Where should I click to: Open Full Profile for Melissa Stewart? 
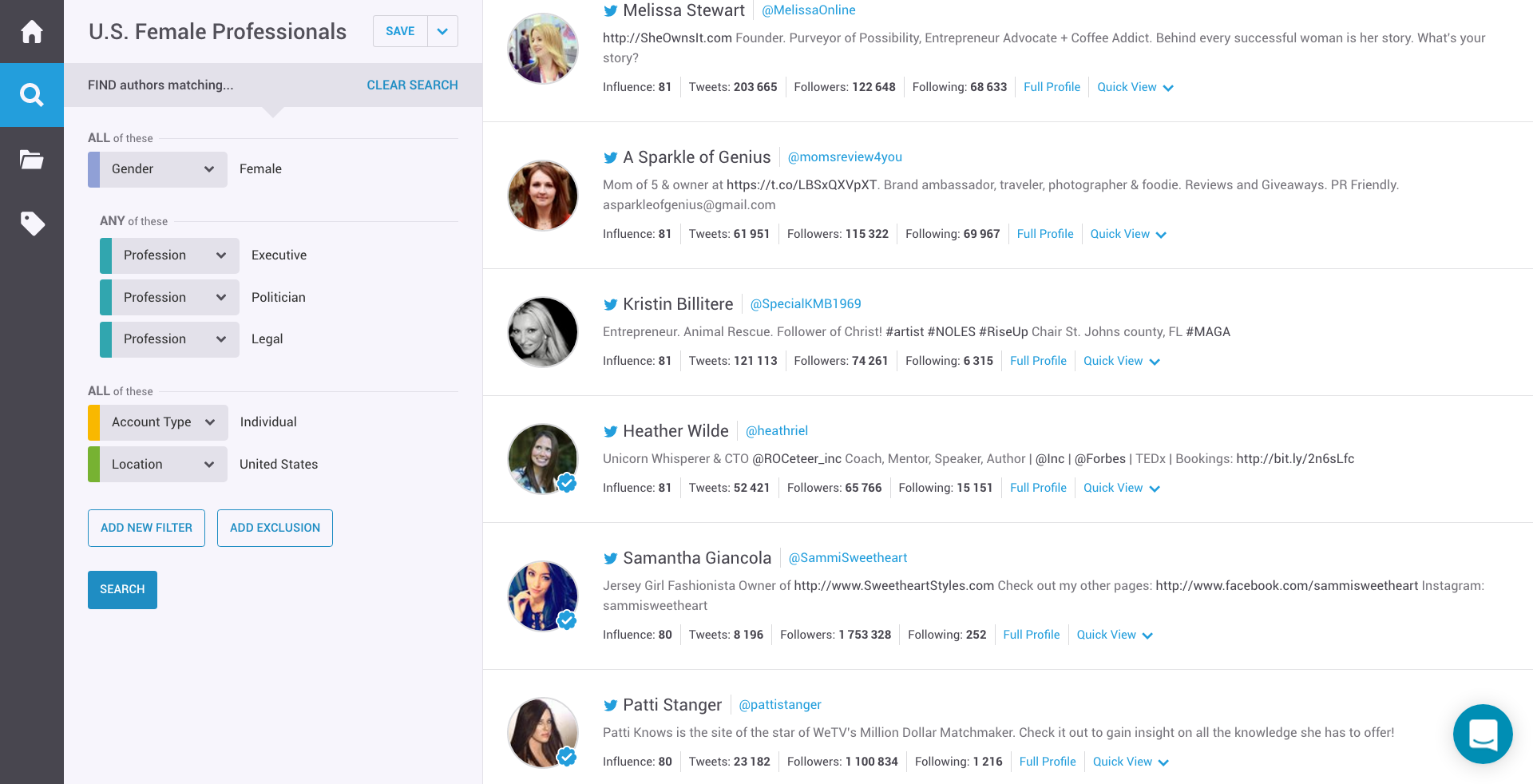(1052, 87)
